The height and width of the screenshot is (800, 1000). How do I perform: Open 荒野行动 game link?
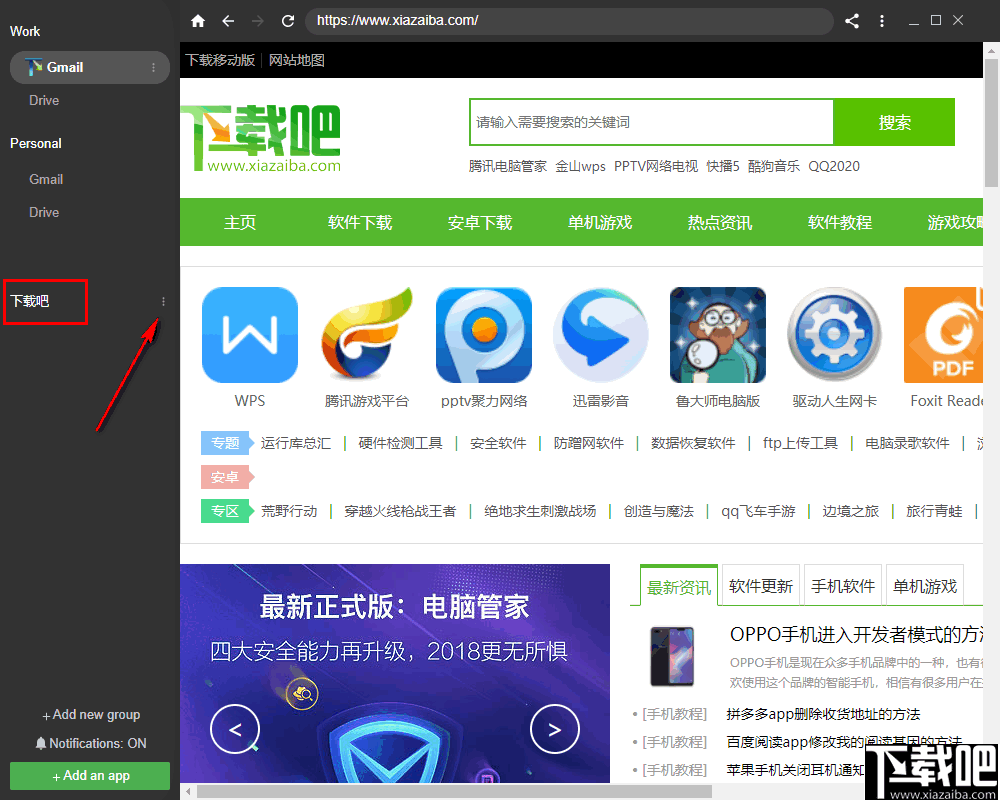tap(288, 512)
